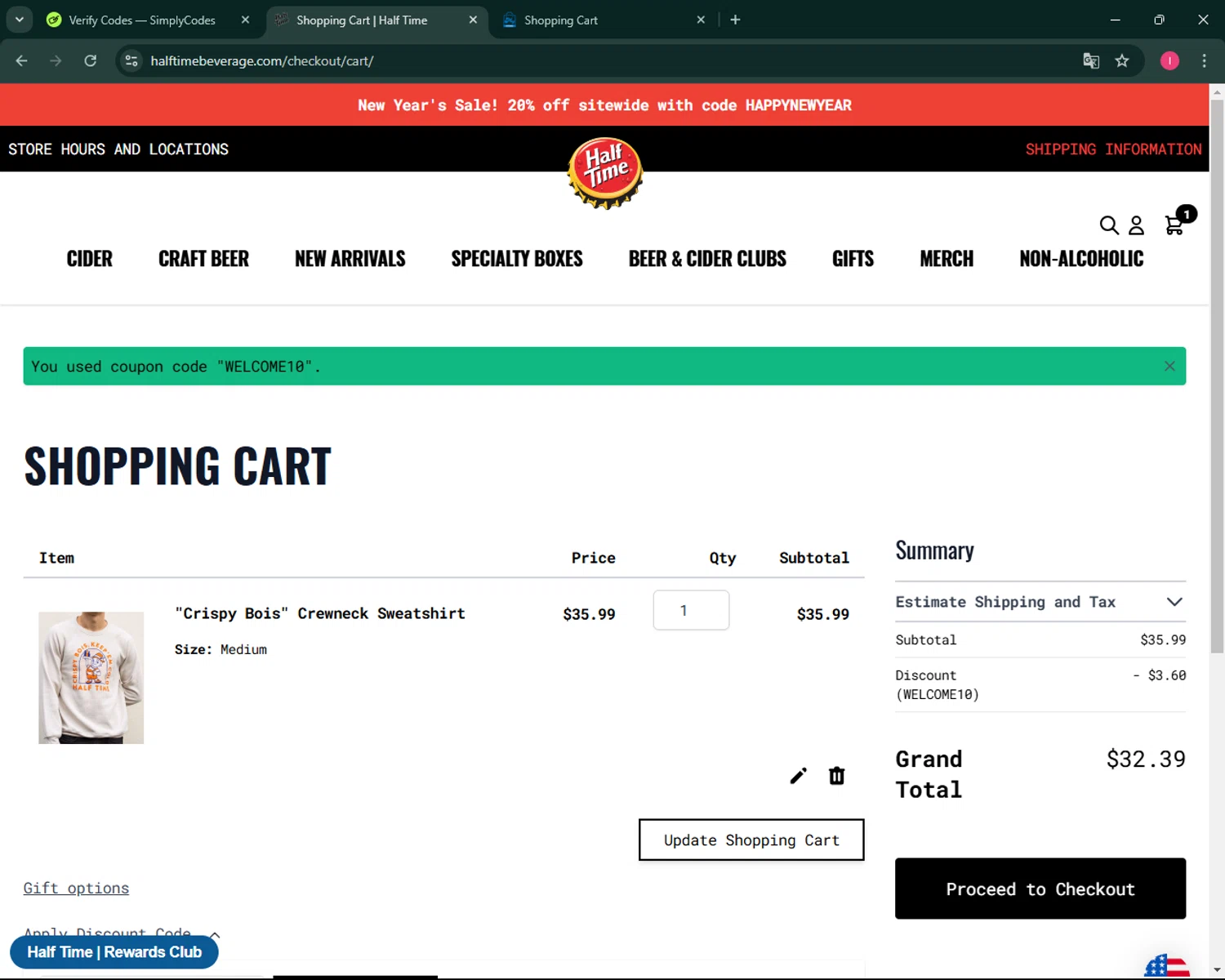The width and height of the screenshot is (1225, 980).
Task: Open the NON-ALCOHOLIC menu
Action: 1081,259
